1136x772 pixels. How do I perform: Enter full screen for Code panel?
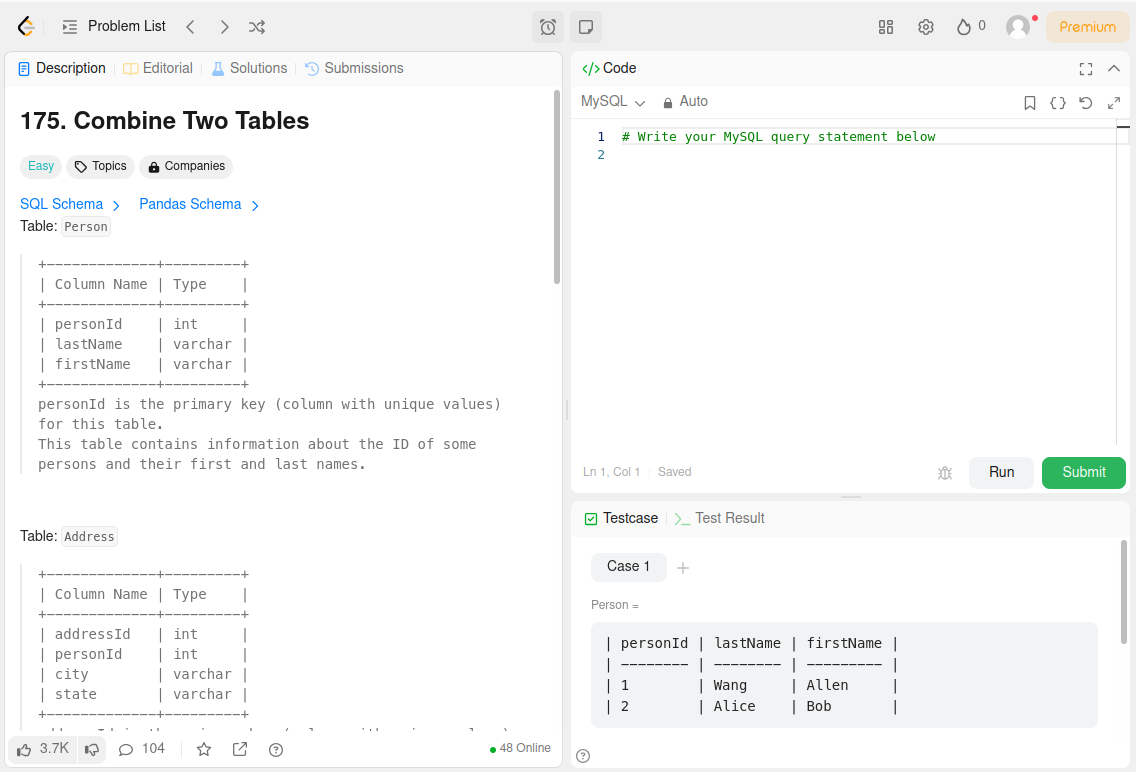point(1085,69)
